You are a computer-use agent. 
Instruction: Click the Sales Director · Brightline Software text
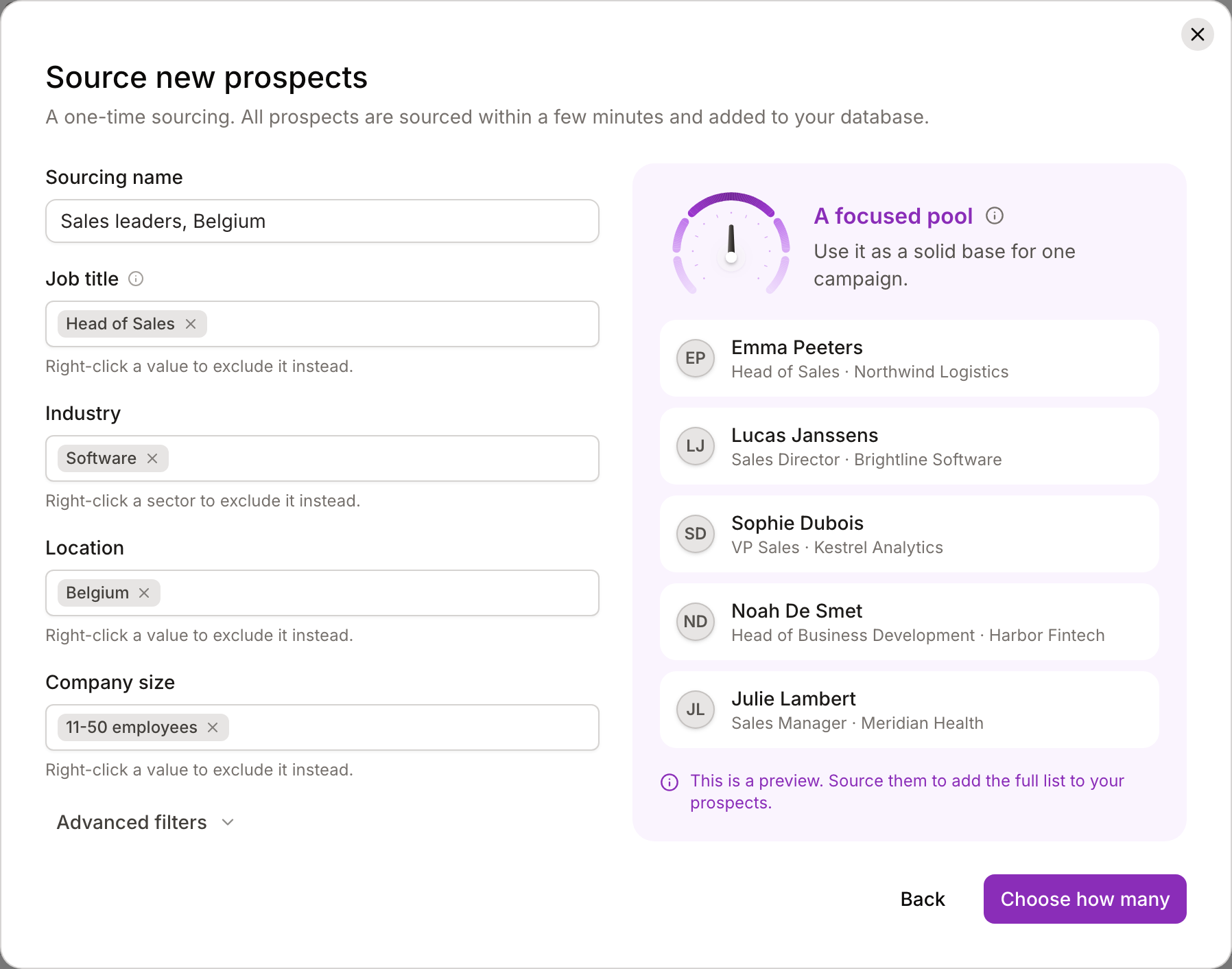click(x=866, y=460)
